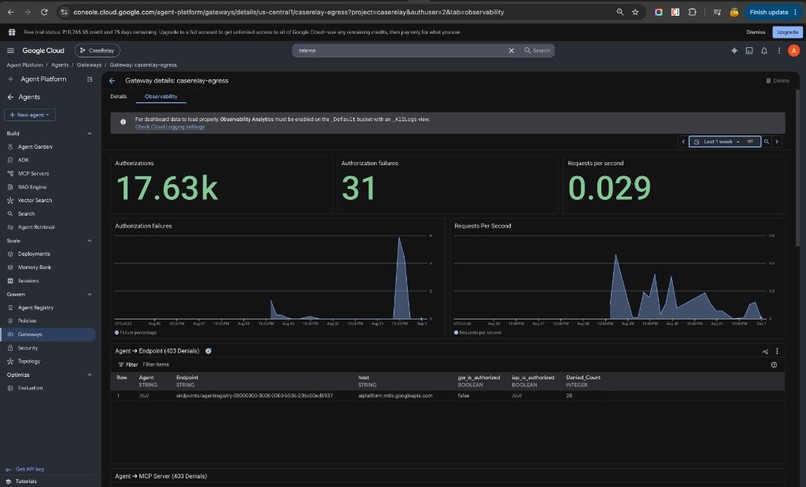
Task: Click endpoint cell endpoints/agentregistry-00000000
Action: click(x=254, y=395)
